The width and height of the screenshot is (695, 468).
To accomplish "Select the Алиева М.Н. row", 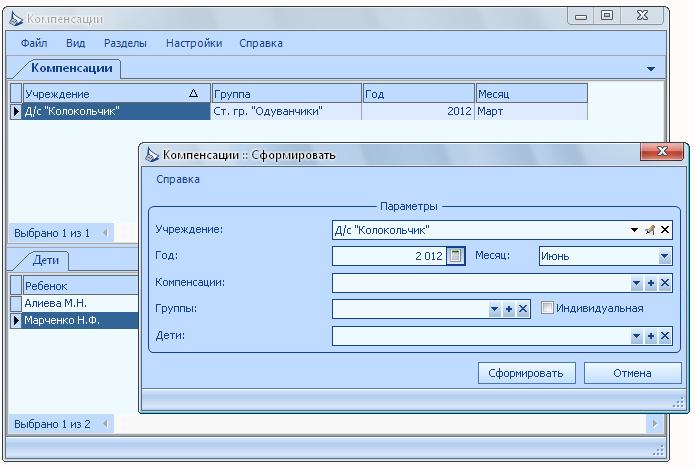I will click(81, 303).
